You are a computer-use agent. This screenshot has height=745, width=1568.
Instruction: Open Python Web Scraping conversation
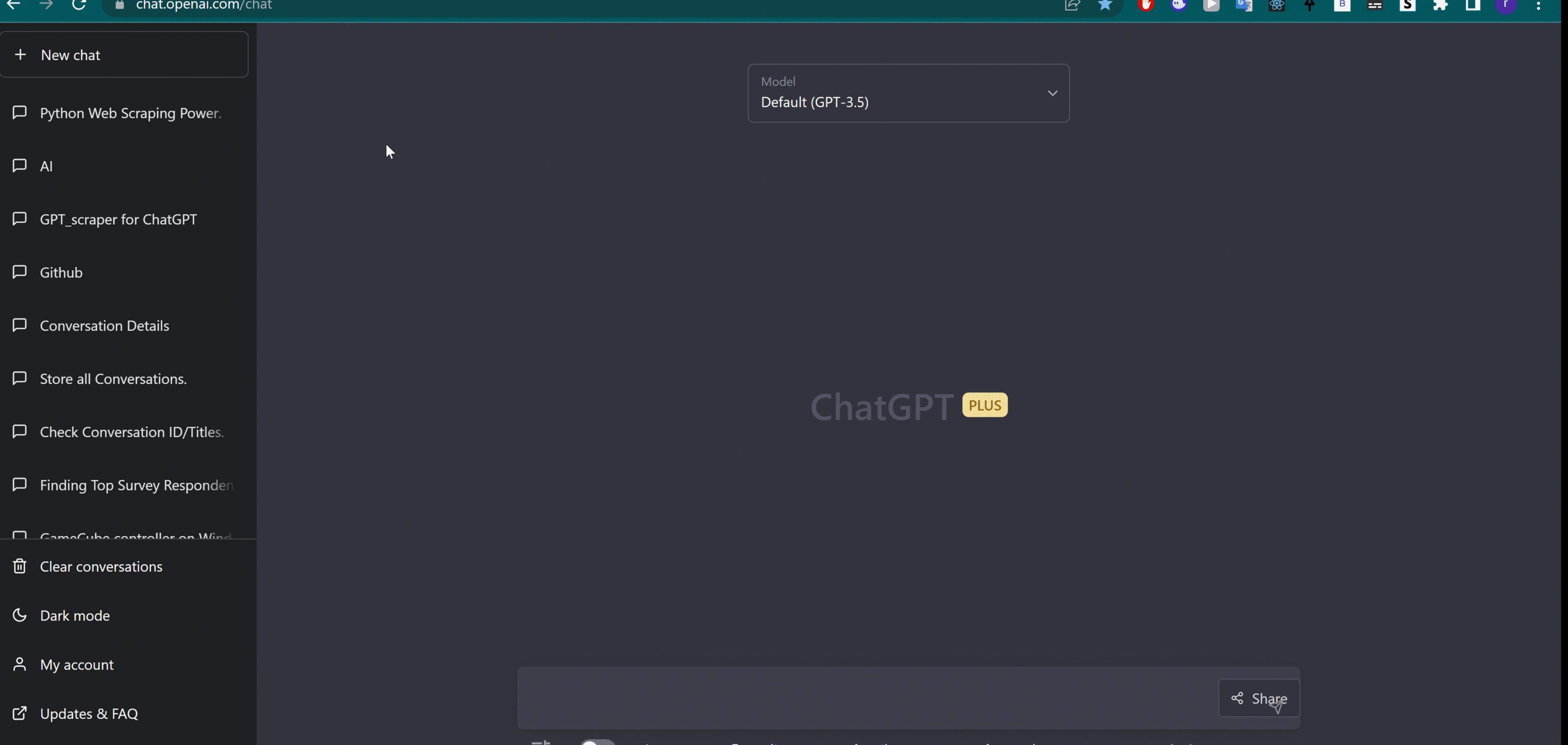(130, 113)
